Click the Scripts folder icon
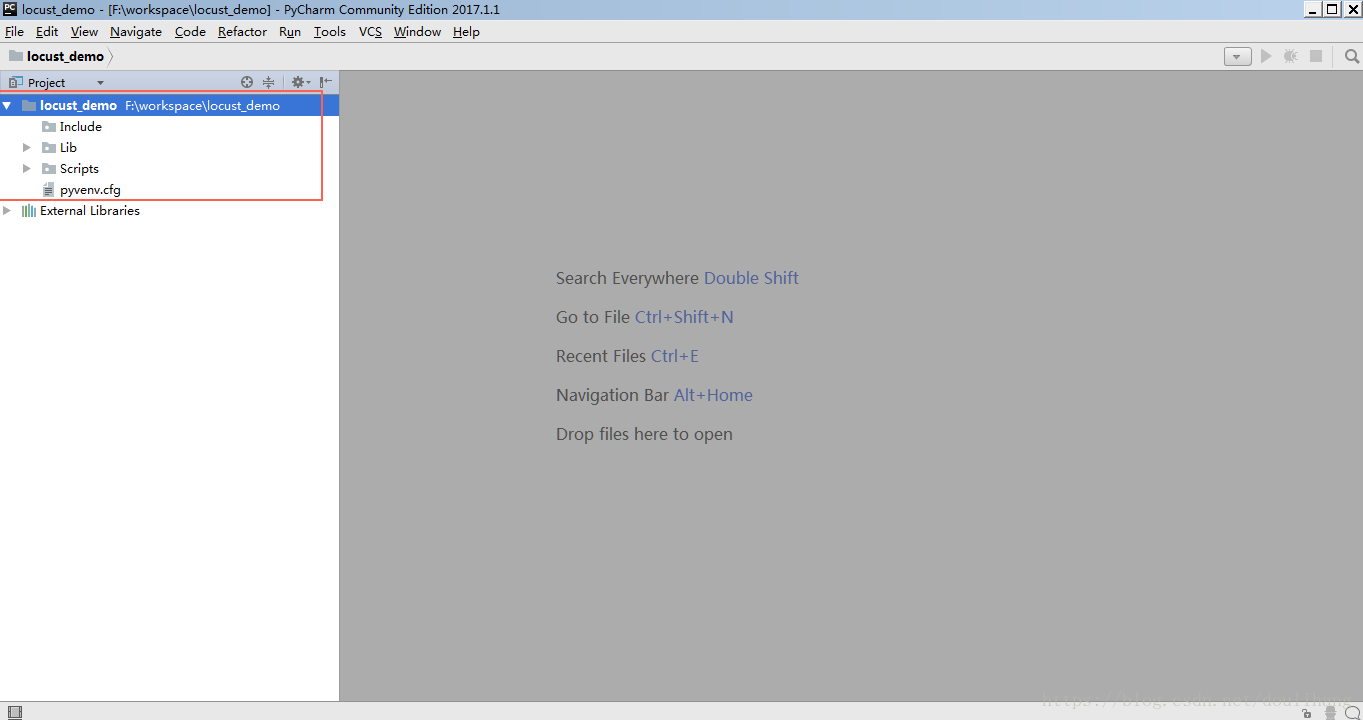The image size is (1363, 720). tap(49, 168)
